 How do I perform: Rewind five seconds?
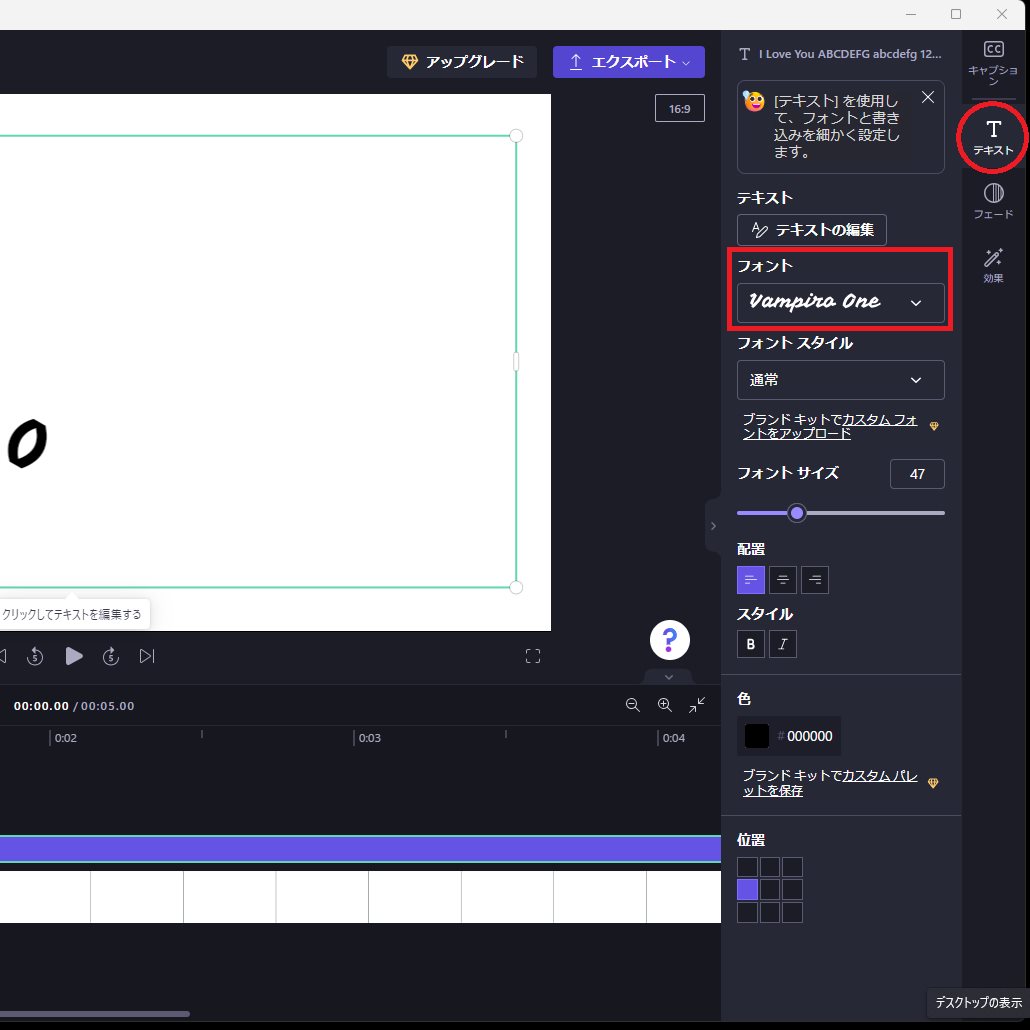point(35,656)
